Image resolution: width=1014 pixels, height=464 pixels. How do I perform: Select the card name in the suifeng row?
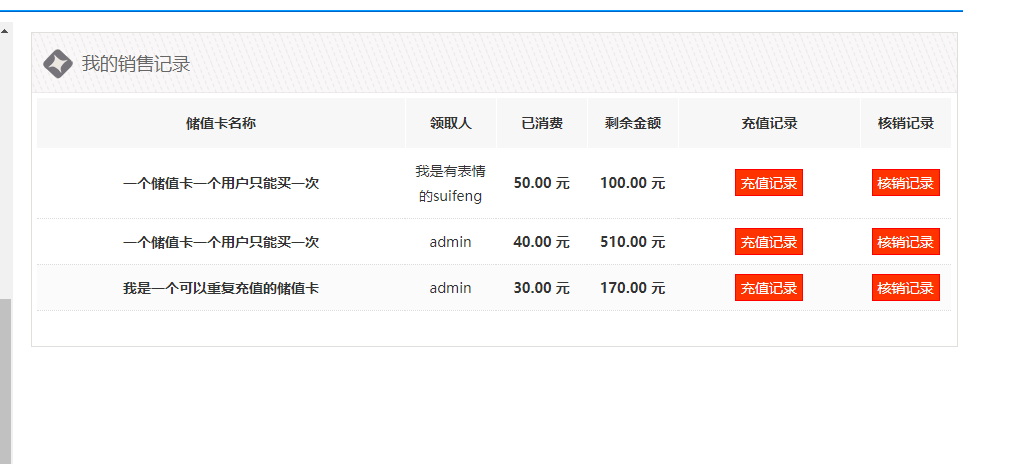tap(221, 183)
